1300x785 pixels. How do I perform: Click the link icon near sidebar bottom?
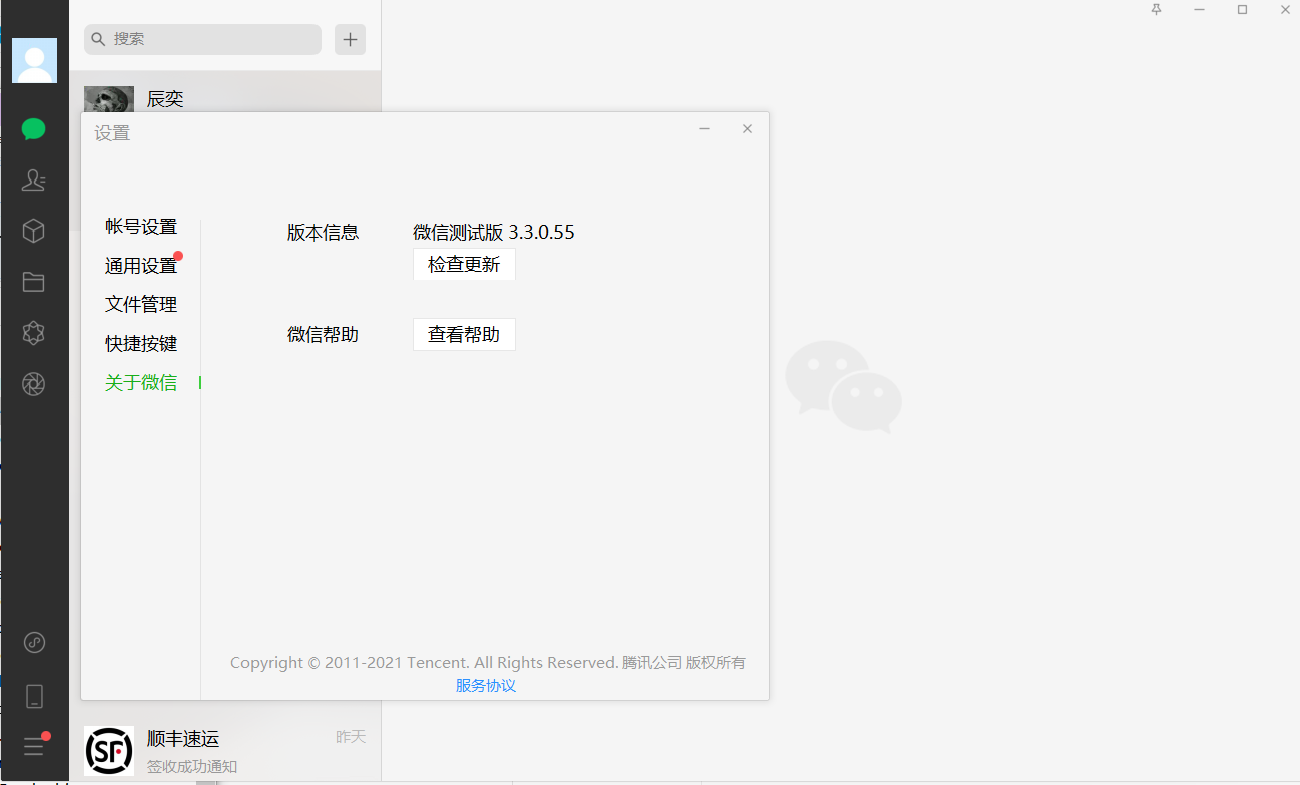(x=34, y=643)
